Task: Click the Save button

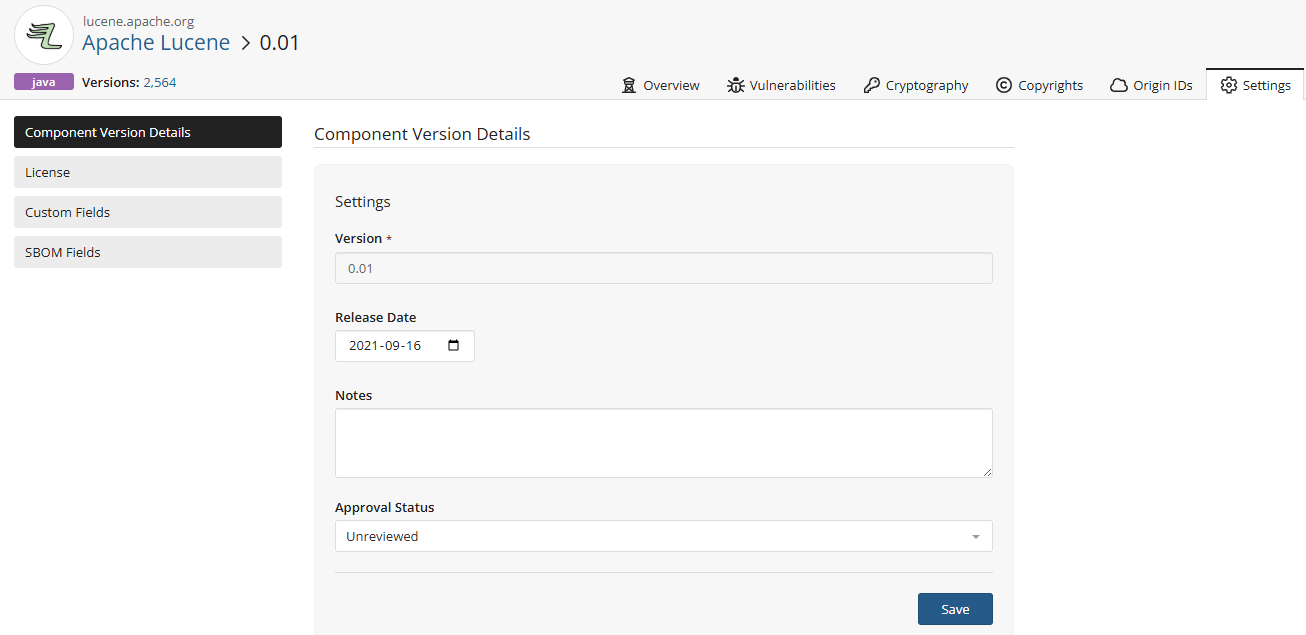Action: click(x=955, y=609)
